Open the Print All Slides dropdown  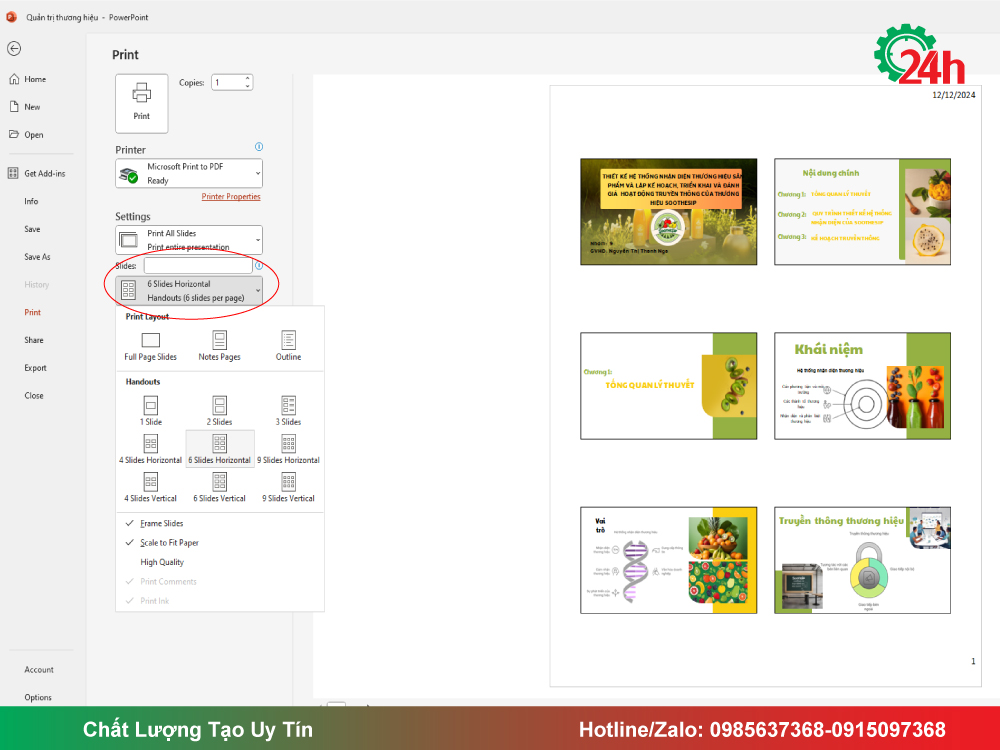point(189,240)
